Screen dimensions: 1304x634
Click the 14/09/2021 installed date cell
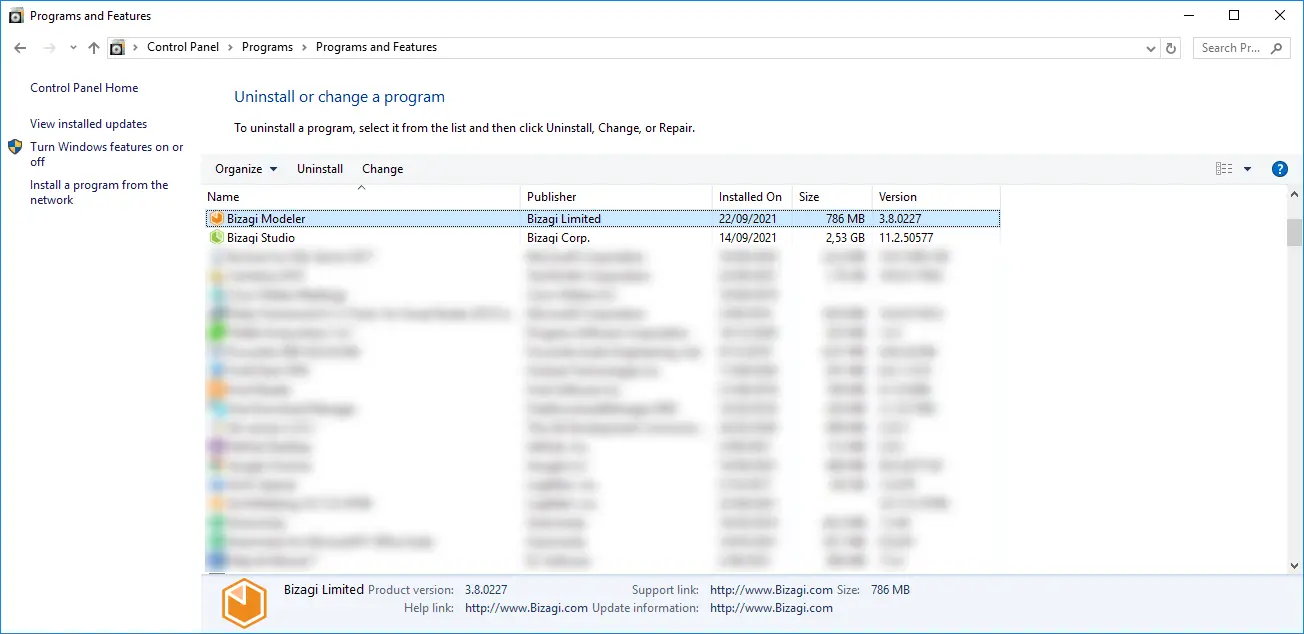coord(748,238)
